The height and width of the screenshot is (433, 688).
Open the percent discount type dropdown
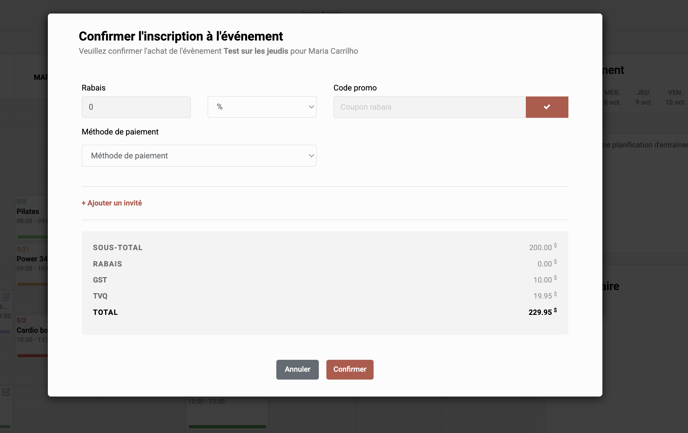click(261, 107)
